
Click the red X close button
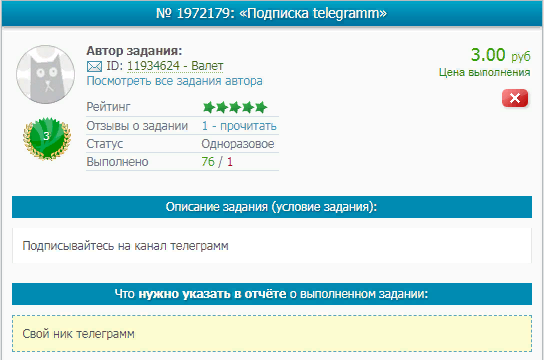(515, 98)
